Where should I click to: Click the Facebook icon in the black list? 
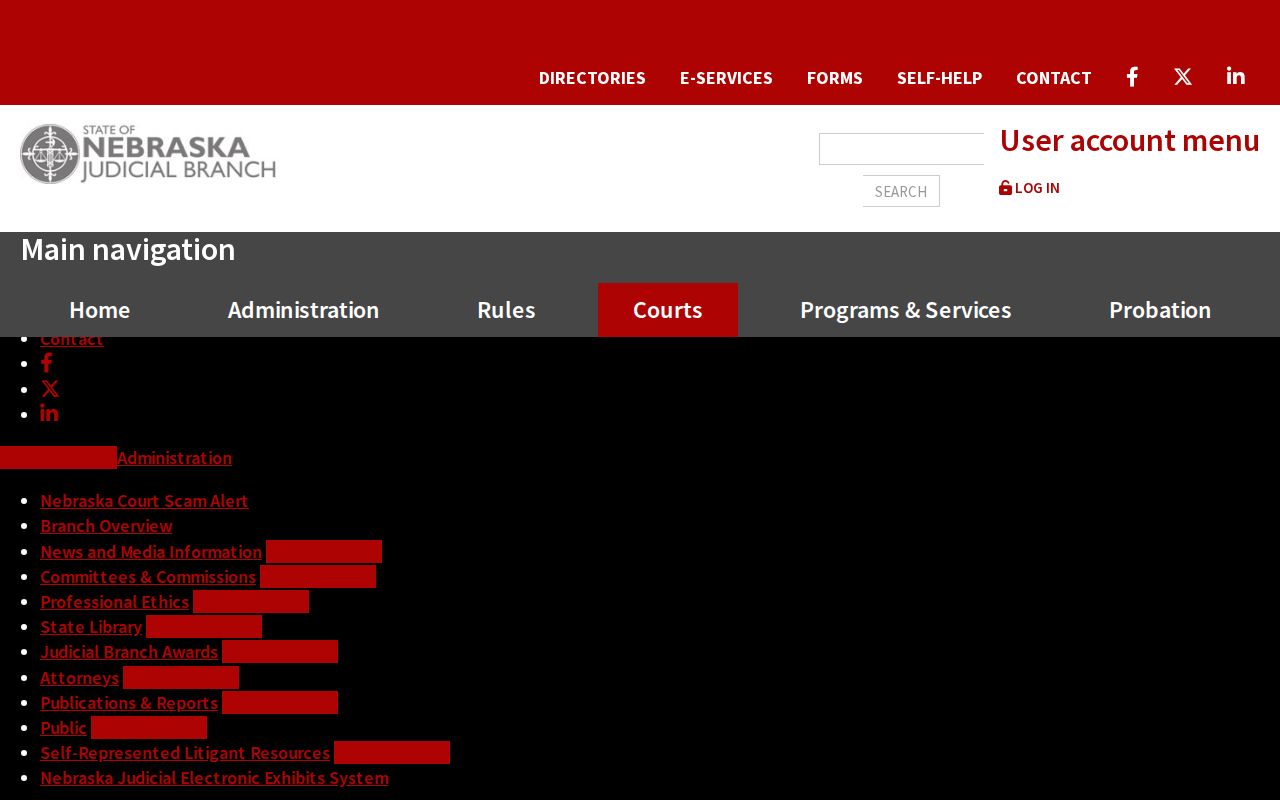(46, 363)
